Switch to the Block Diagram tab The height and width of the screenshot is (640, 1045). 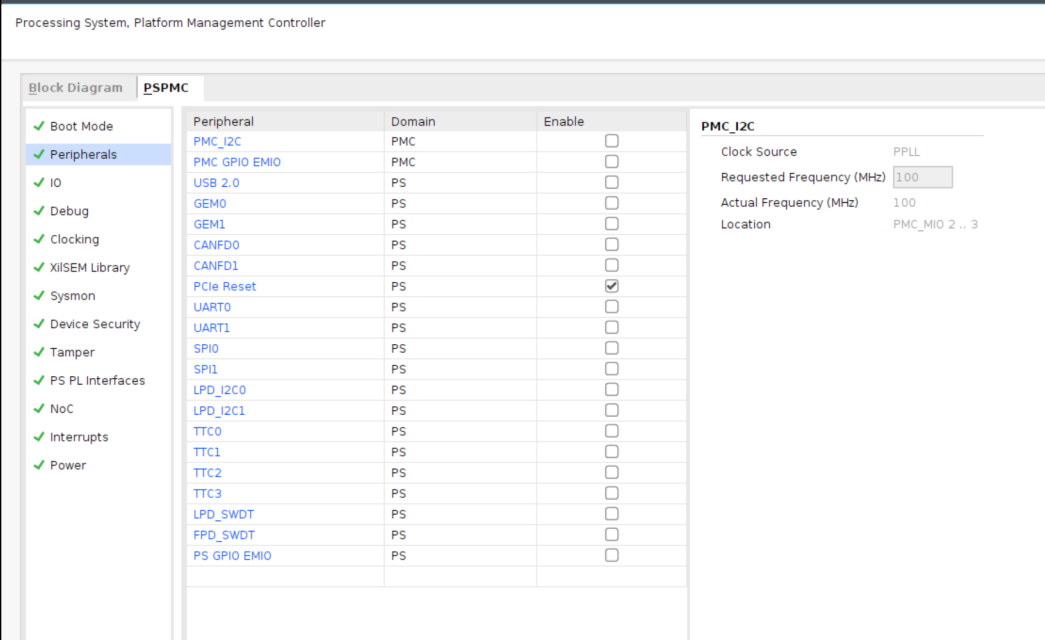click(75, 88)
